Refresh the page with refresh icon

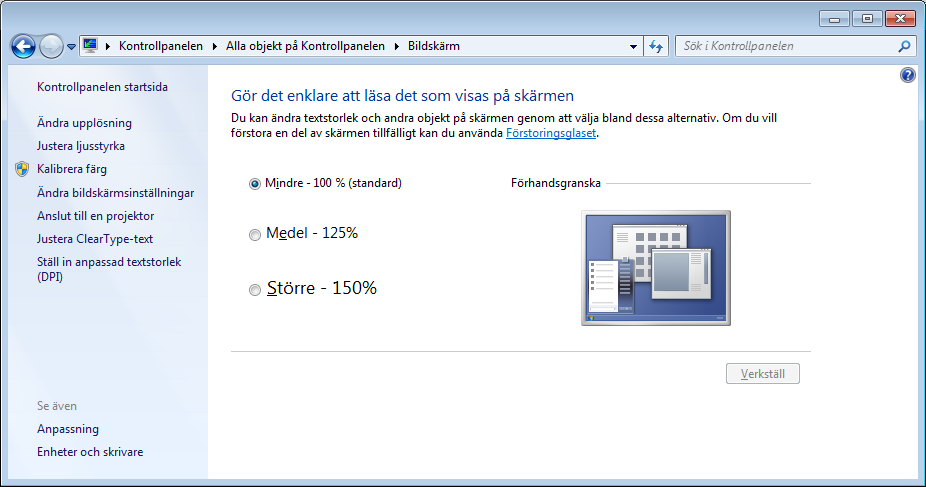[x=656, y=46]
